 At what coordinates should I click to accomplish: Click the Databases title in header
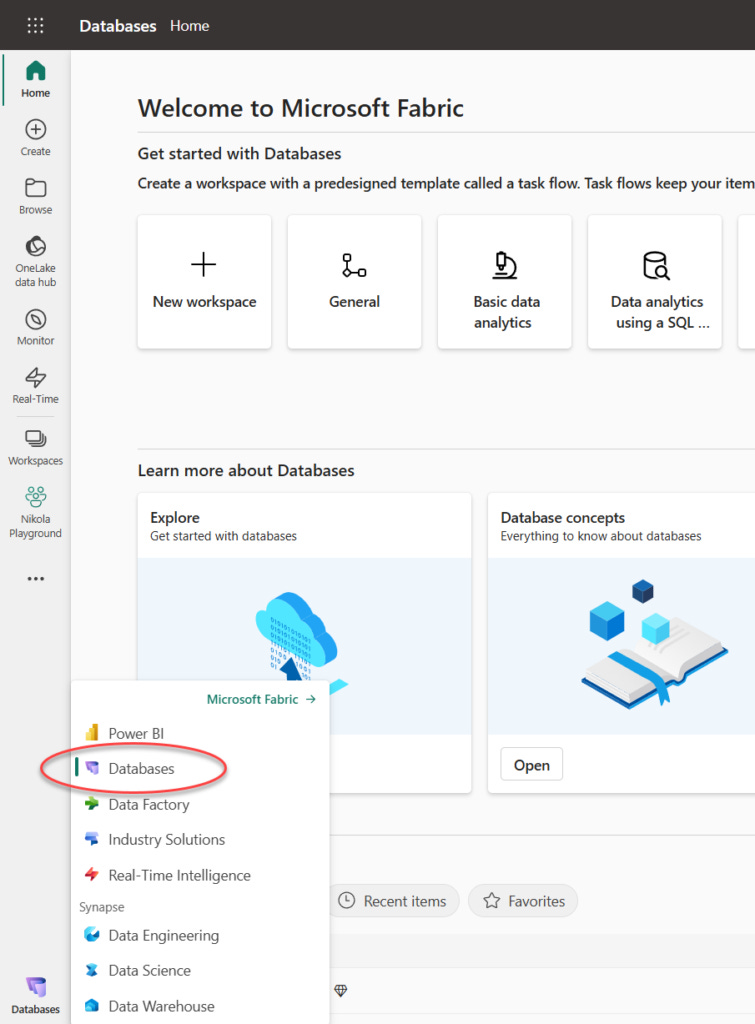pyautogui.click(x=118, y=26)
